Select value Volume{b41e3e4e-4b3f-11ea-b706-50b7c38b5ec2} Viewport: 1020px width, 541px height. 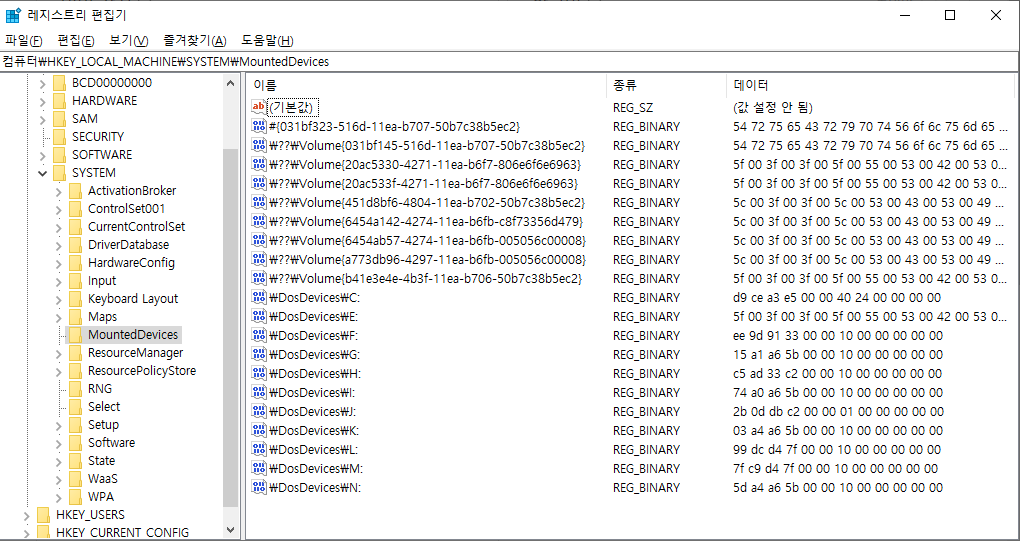coord(425,278)
